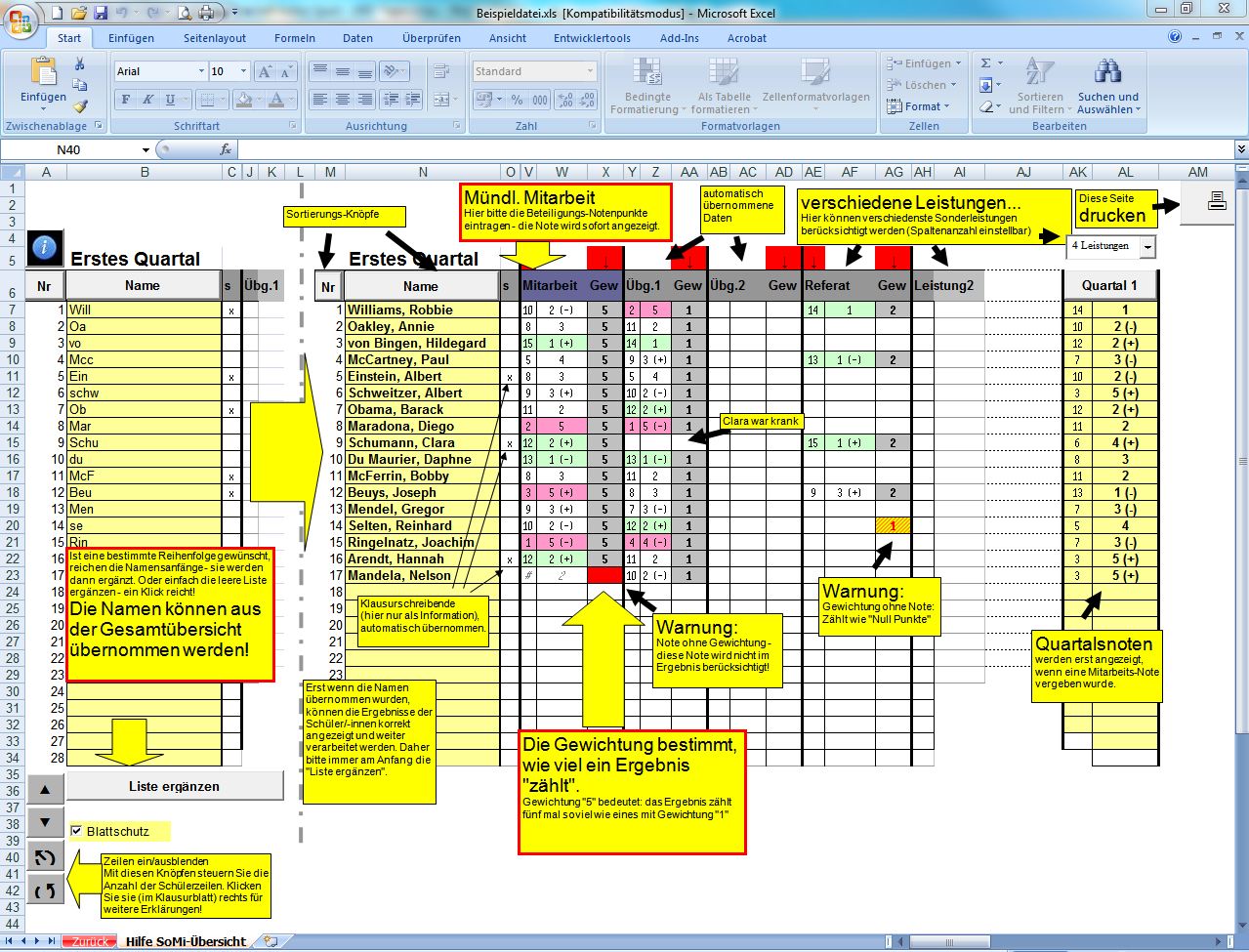Open the Customize Quick Access Toolbar dropdown
The image size is (1249, 952).
coord(235,13)
